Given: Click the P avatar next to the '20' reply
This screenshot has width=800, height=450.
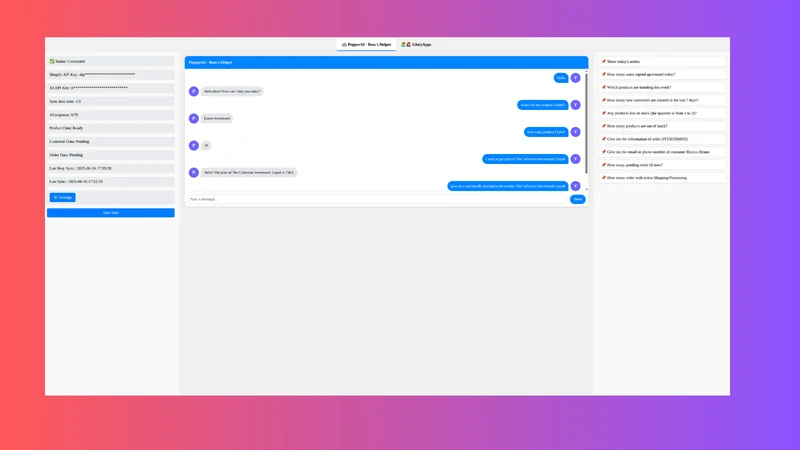Looking at the screenshot, I should click(194, 145).
